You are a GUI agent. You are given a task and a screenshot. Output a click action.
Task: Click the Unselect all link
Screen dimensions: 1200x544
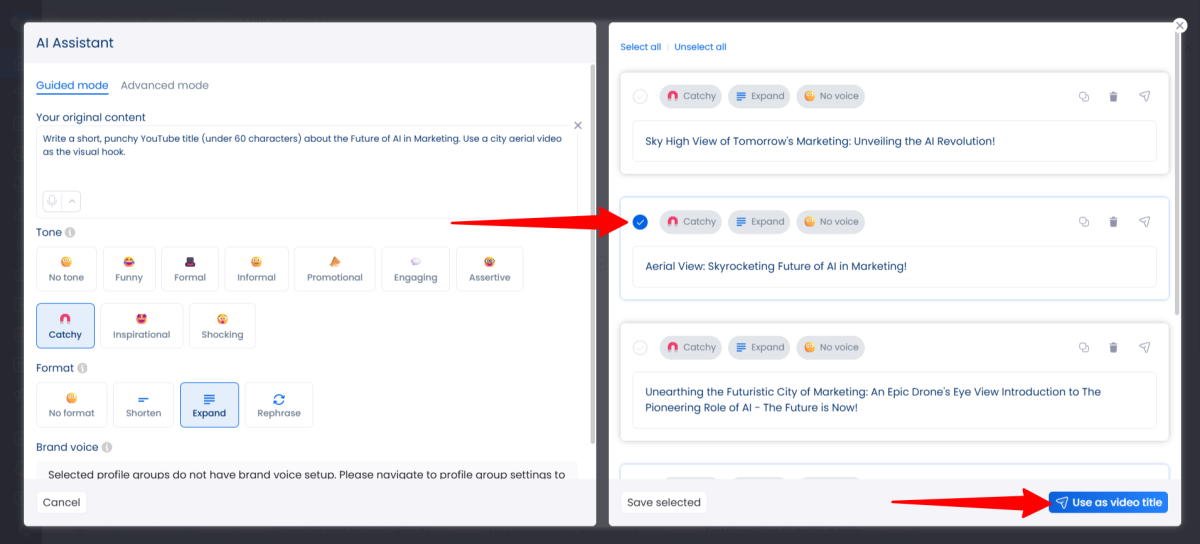(700, 47)
